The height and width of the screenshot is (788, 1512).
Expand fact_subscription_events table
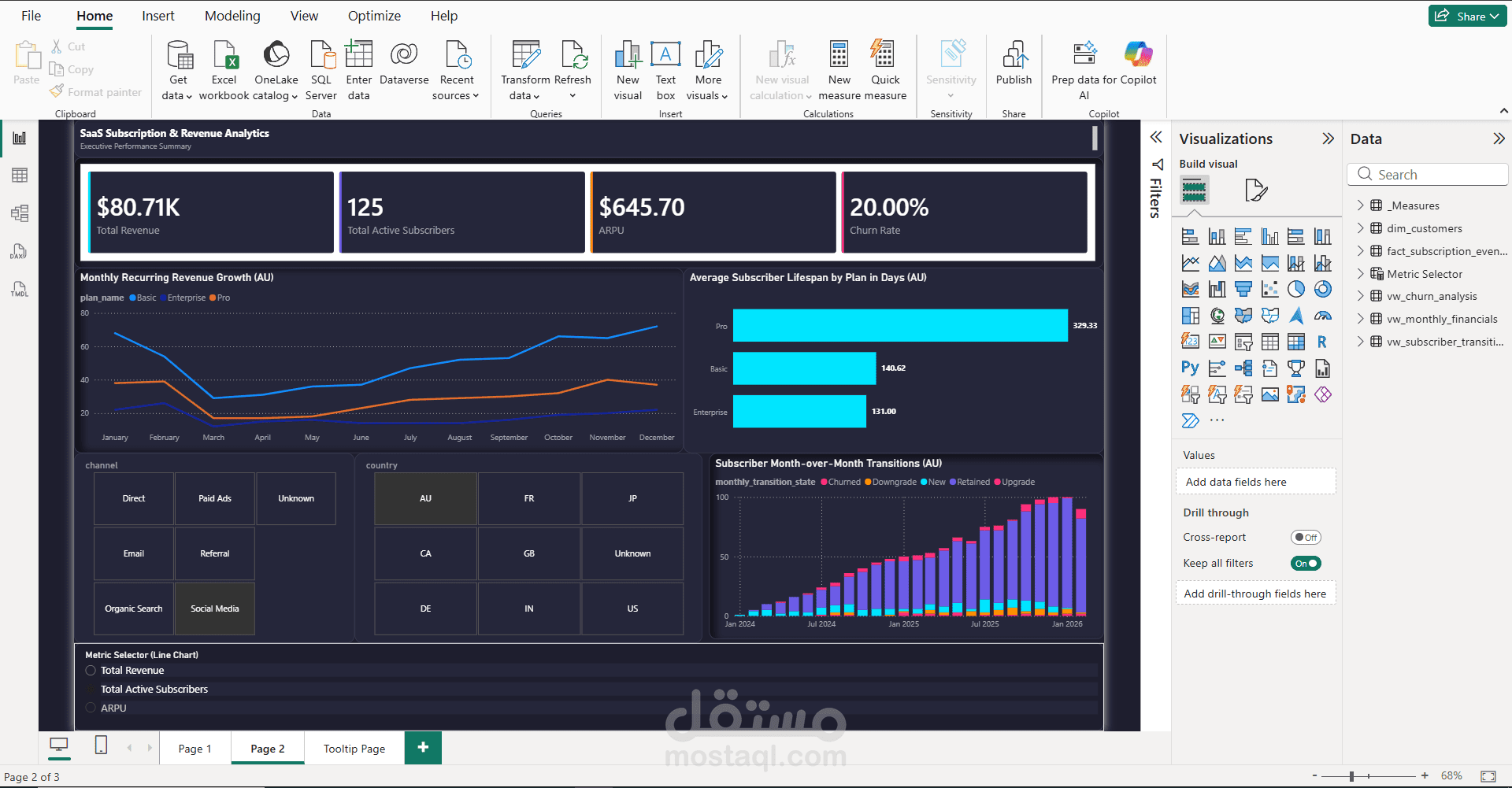[x=1360, y=251]
